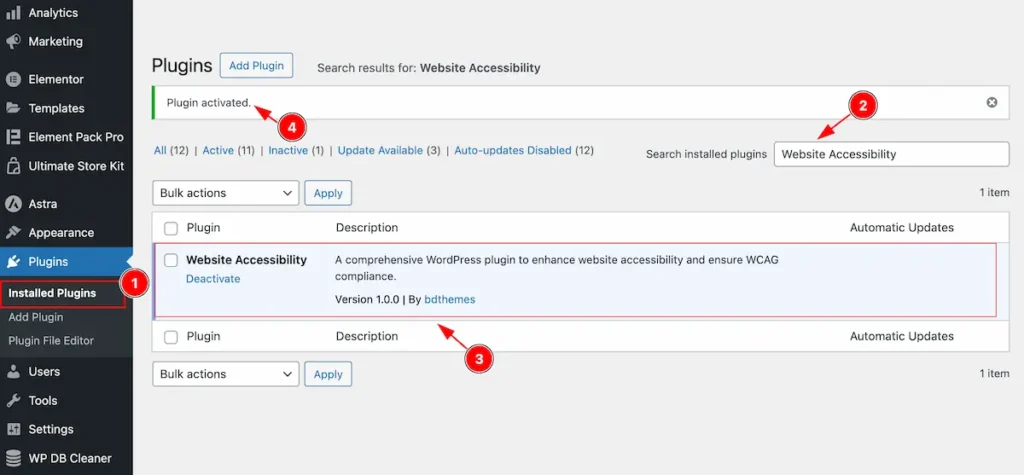Open the bottom Bulk actions dropdown
The height and width of the screenshot is (475, 1024).
coord(225,374)
